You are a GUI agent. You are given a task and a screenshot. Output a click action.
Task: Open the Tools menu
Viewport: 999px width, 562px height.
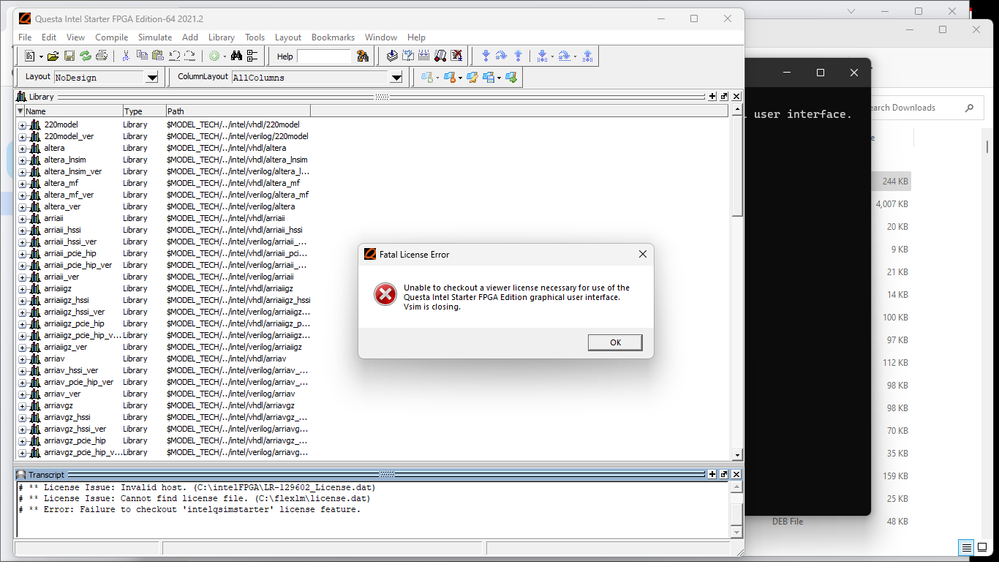click(254, 38)
